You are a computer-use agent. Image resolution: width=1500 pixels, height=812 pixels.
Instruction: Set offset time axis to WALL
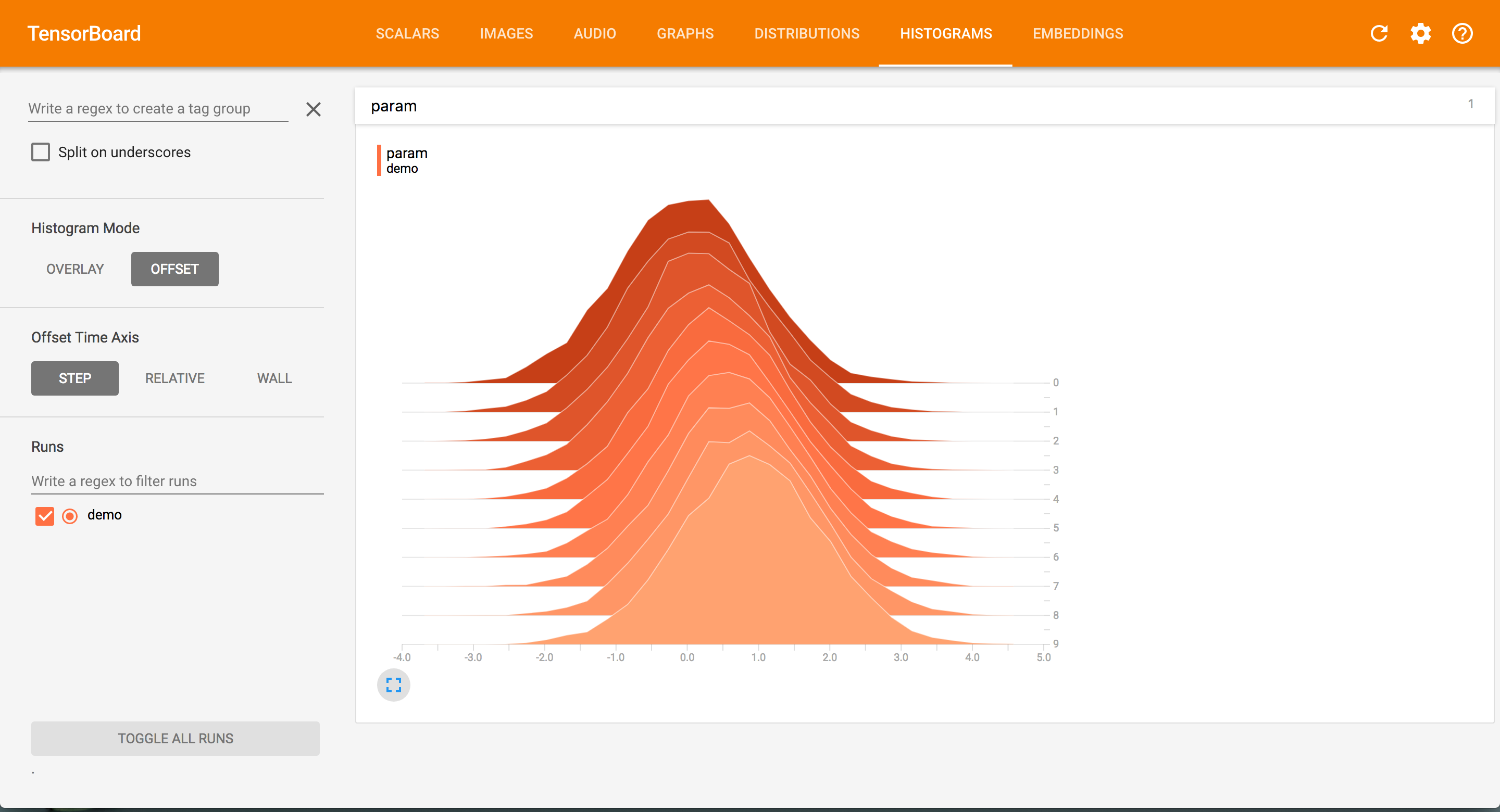[274, 378]
